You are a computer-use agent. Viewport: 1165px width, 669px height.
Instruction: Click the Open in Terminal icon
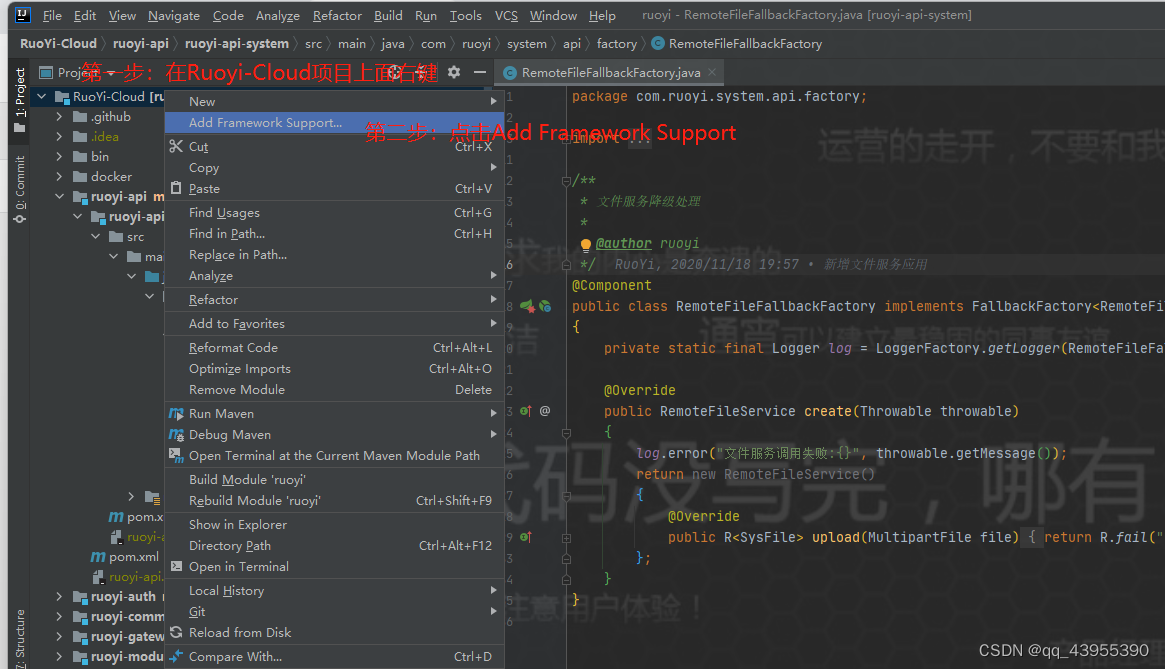point(176,566)
